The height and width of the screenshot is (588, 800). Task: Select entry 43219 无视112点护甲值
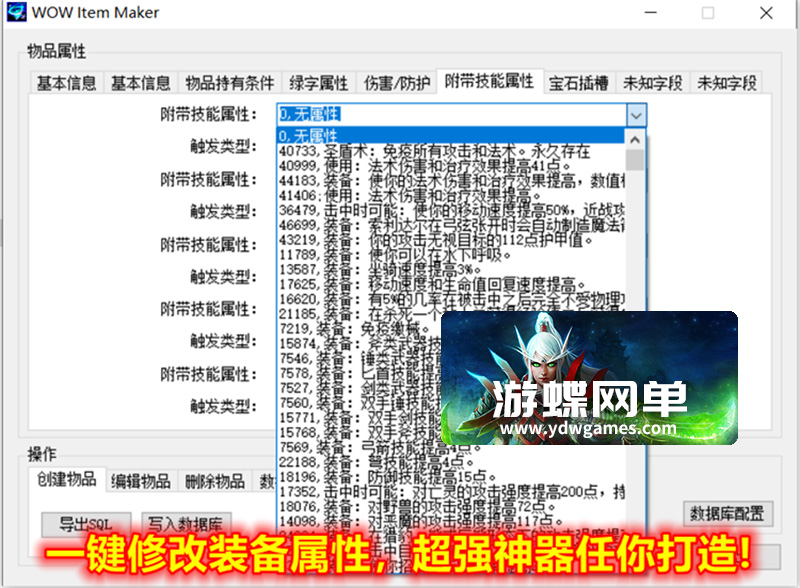(x=451, y=240)
